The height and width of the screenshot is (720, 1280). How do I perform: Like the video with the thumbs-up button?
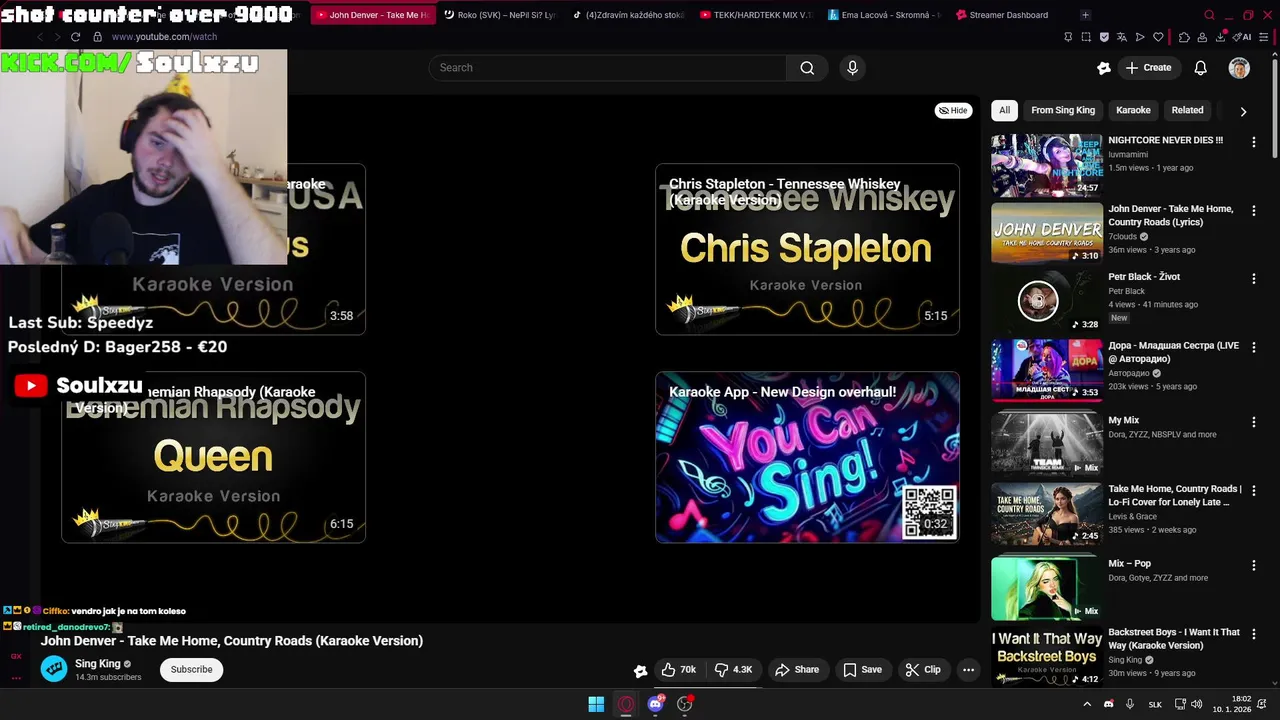[679, 670]
